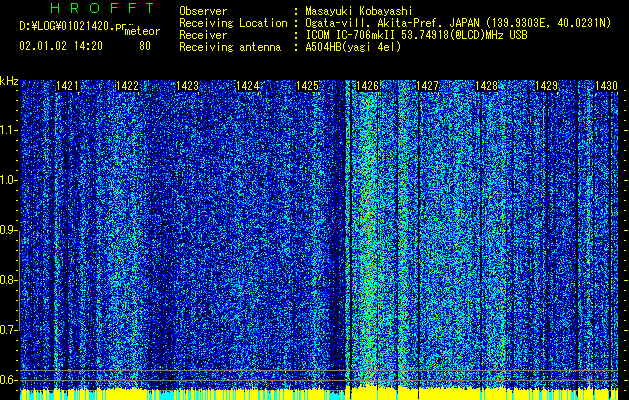The height and width of the screenshot is (400, 629).
Task: Click the Ogata-vill. Akita-Pref. JAPAN location text
Action: [458, 23]
